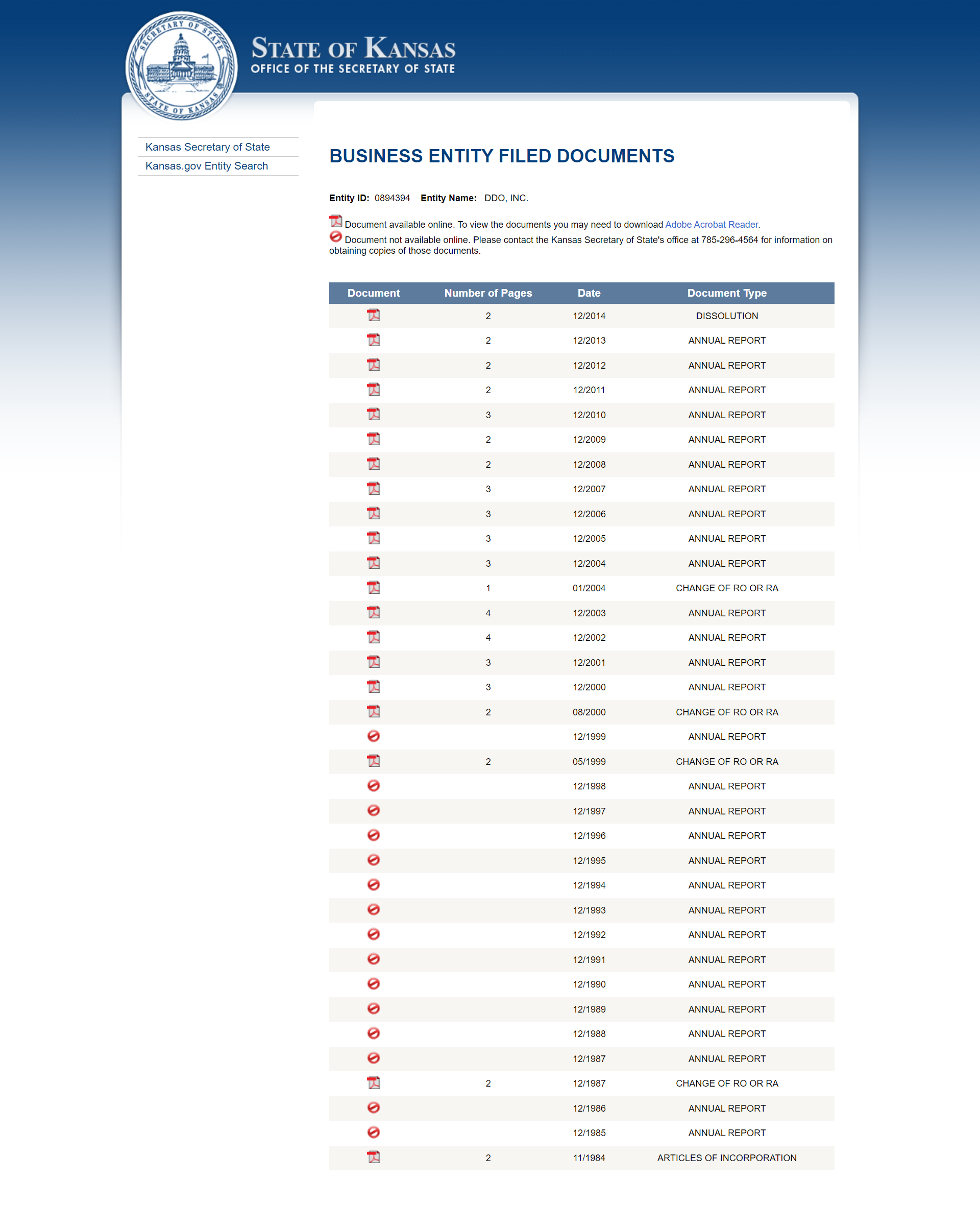The image size is (980, 1227).
Task: Open the 12/2000 Annual Report PDF icon
Action: click(x=373, y=686)
